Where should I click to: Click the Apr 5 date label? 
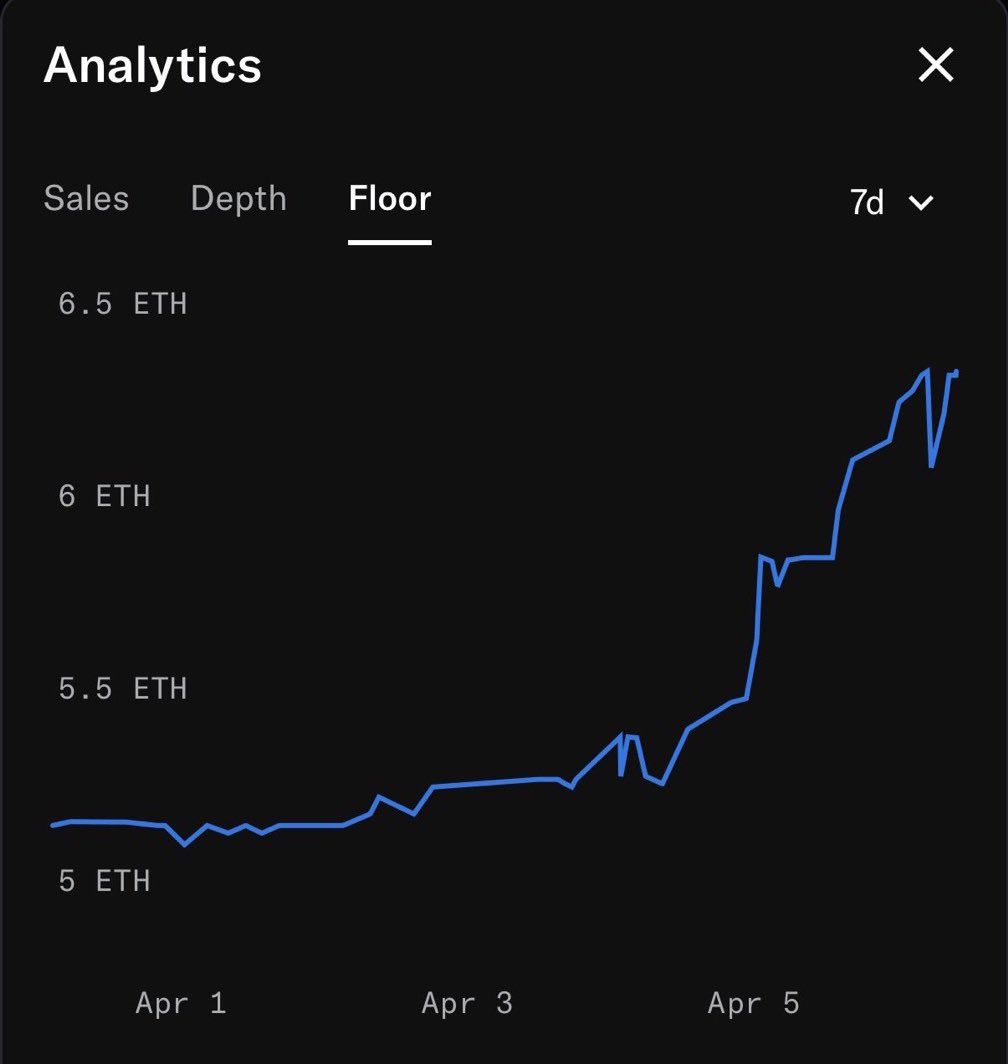[x=753, y=1003]
